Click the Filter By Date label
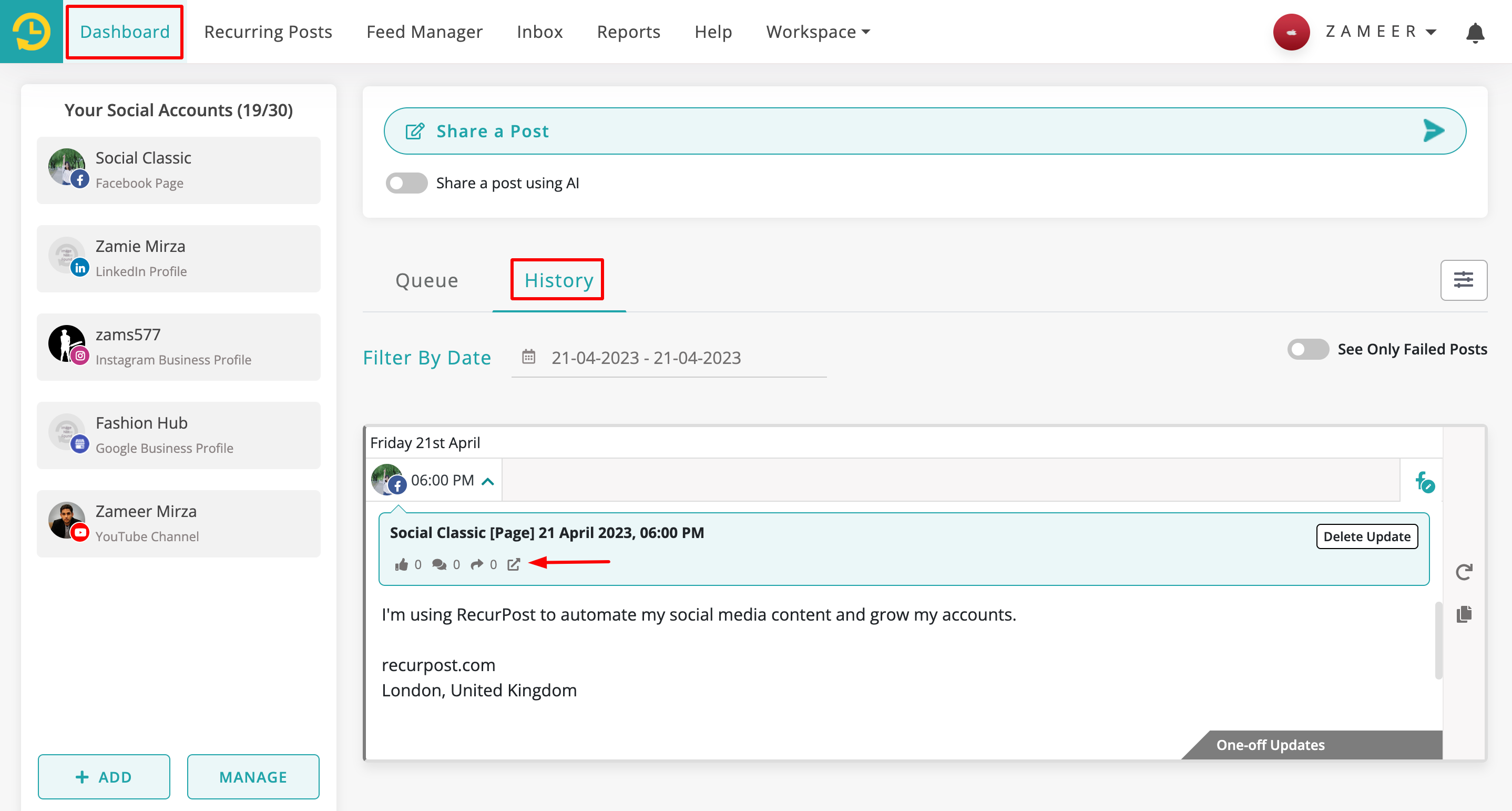Screen dimensions: 1512x811 coord(427,358)
